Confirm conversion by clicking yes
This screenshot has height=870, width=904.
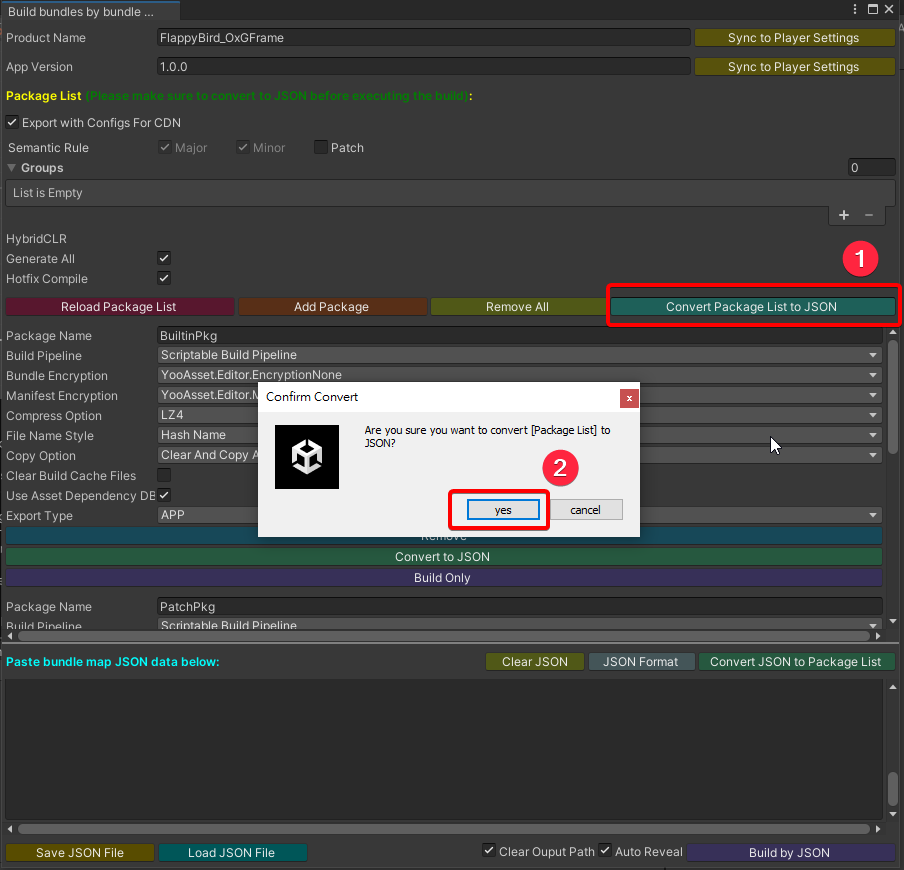(x=503, y=510)
